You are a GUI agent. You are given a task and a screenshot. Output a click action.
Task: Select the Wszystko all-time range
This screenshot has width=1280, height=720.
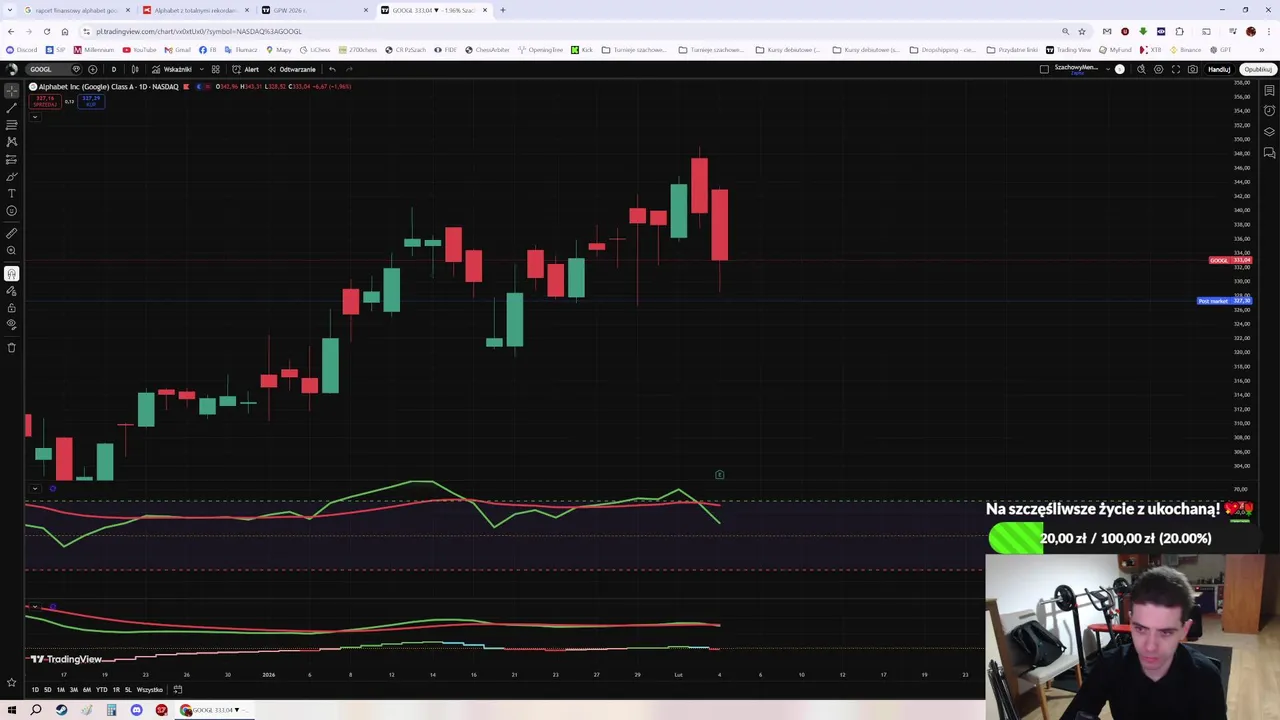click(149, 690)
